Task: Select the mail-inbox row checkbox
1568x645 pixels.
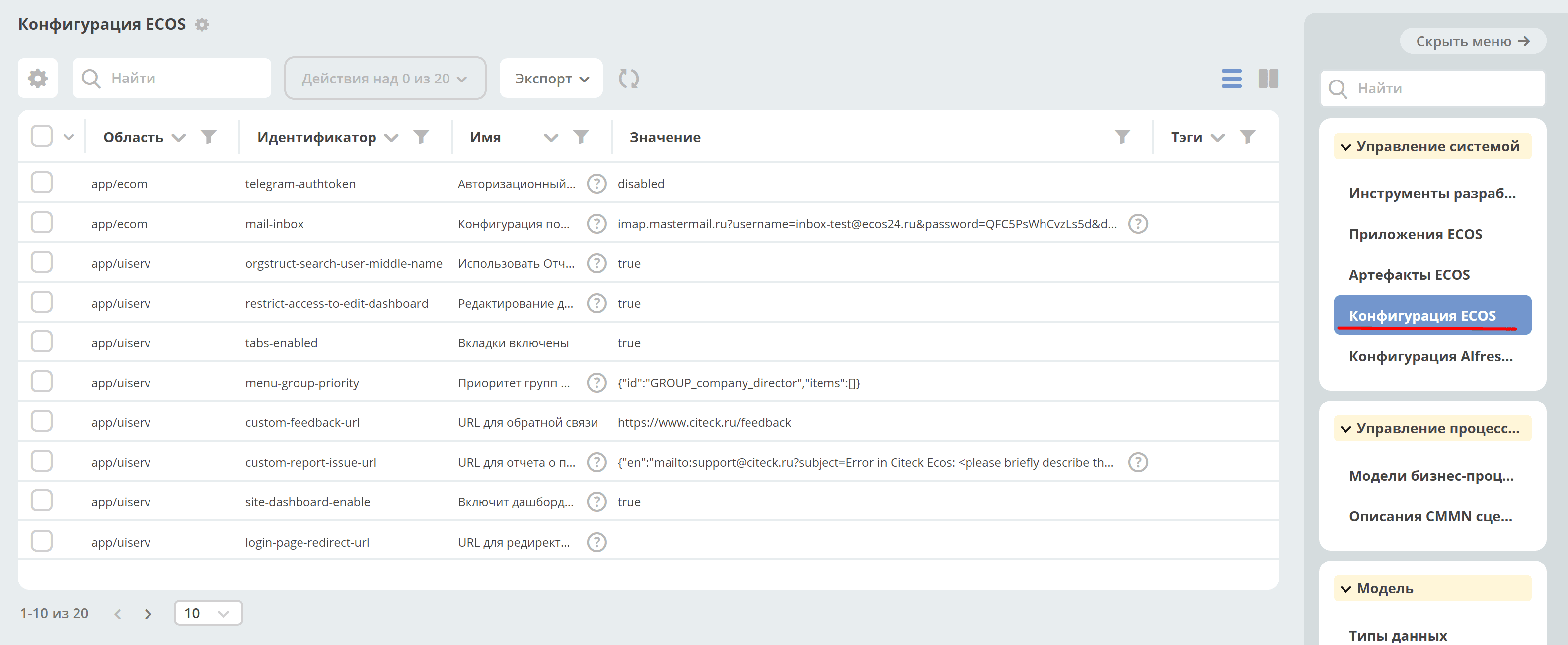Action: click(41, 222)
